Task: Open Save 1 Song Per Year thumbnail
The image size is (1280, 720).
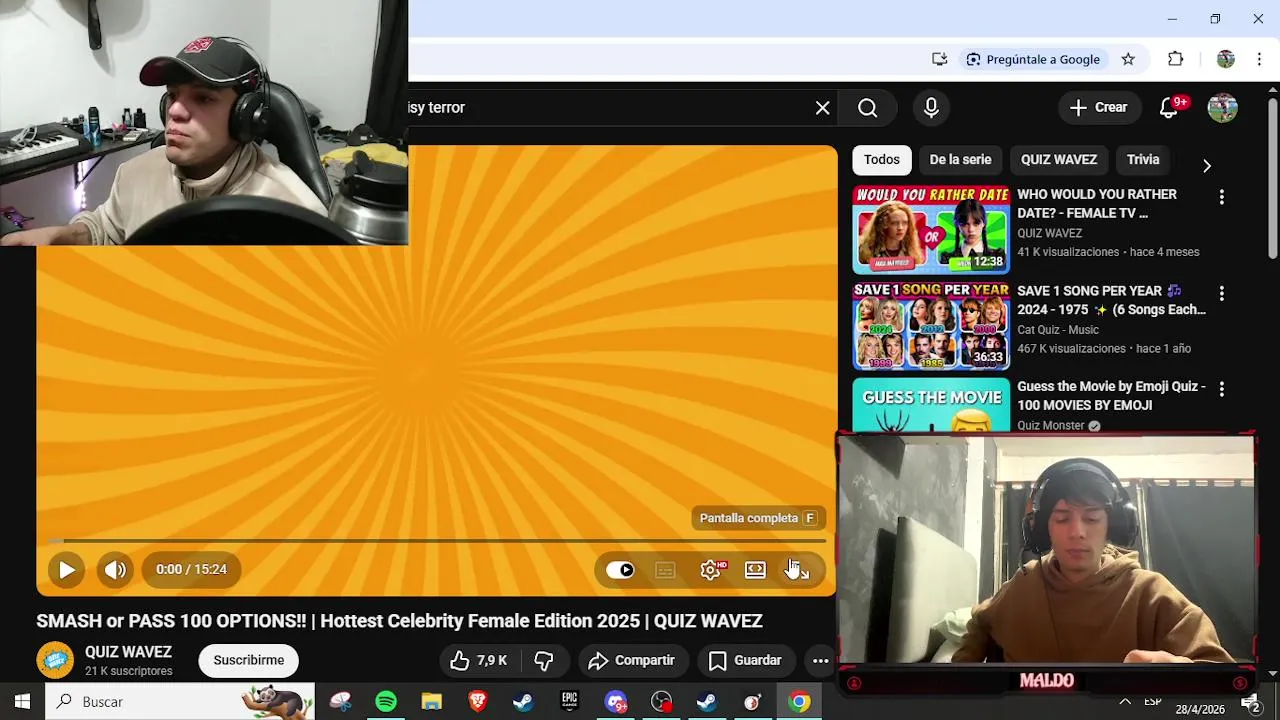Action: [x=931, y=326]
